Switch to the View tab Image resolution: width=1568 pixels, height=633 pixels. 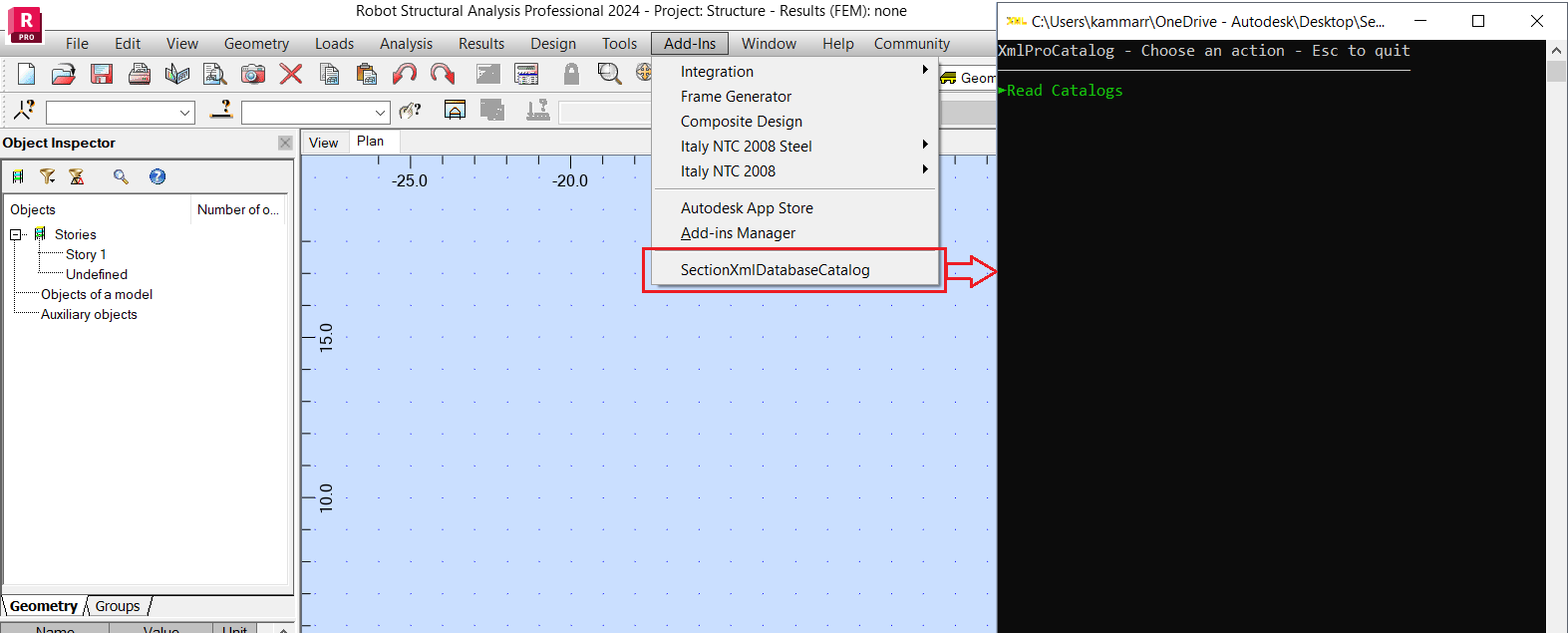click(324, 143)
